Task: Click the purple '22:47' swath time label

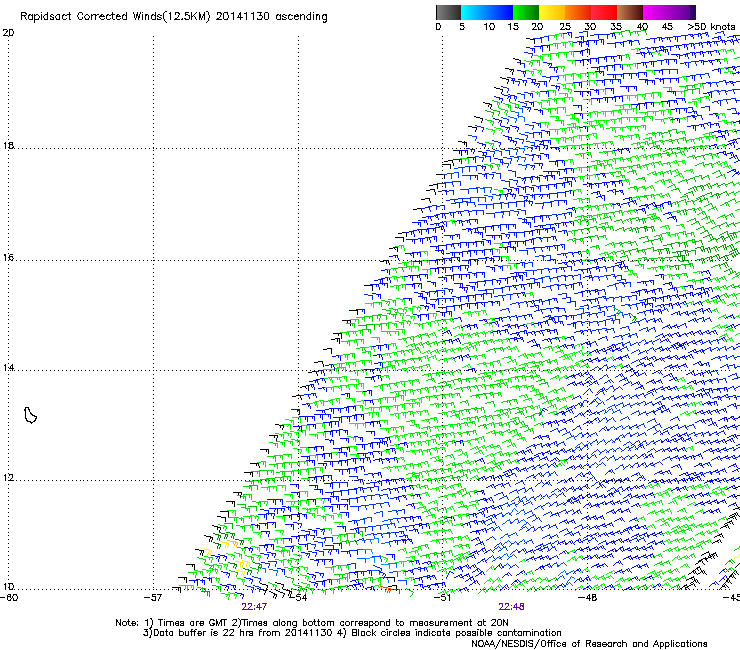Action: click(254, 607)
